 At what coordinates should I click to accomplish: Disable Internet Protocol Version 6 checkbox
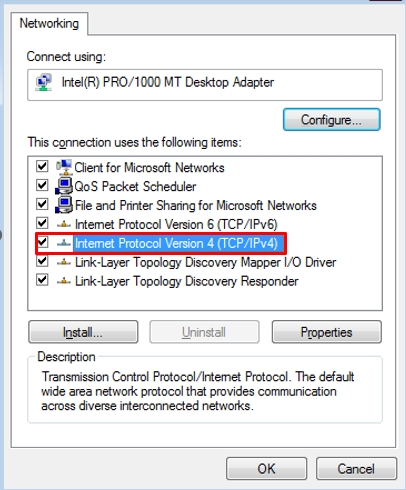point(42,223)
